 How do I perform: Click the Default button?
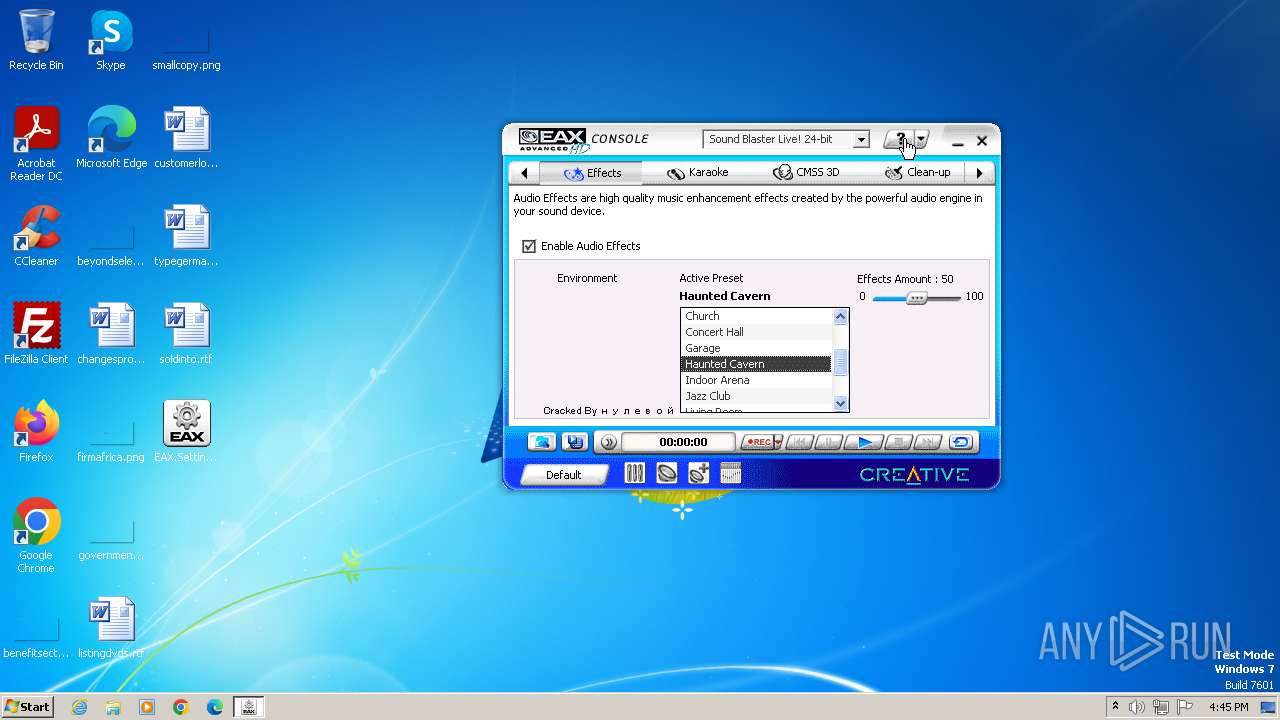(563, 475)
